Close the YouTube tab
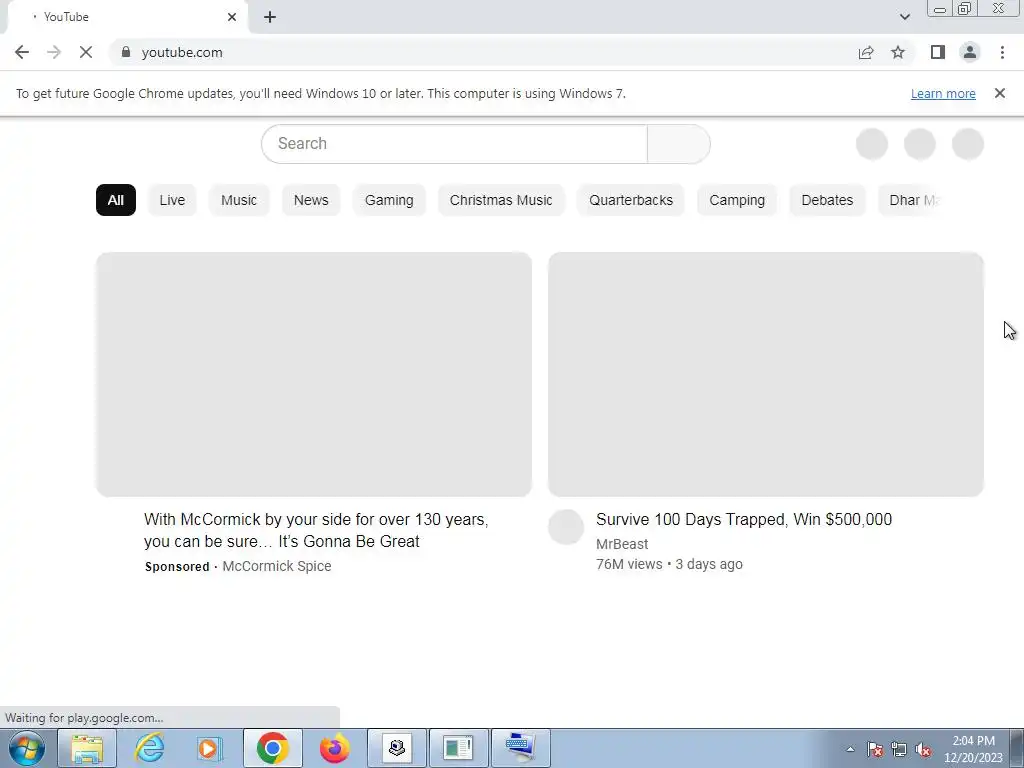The image size is (1024, 768). pos(232,17)
